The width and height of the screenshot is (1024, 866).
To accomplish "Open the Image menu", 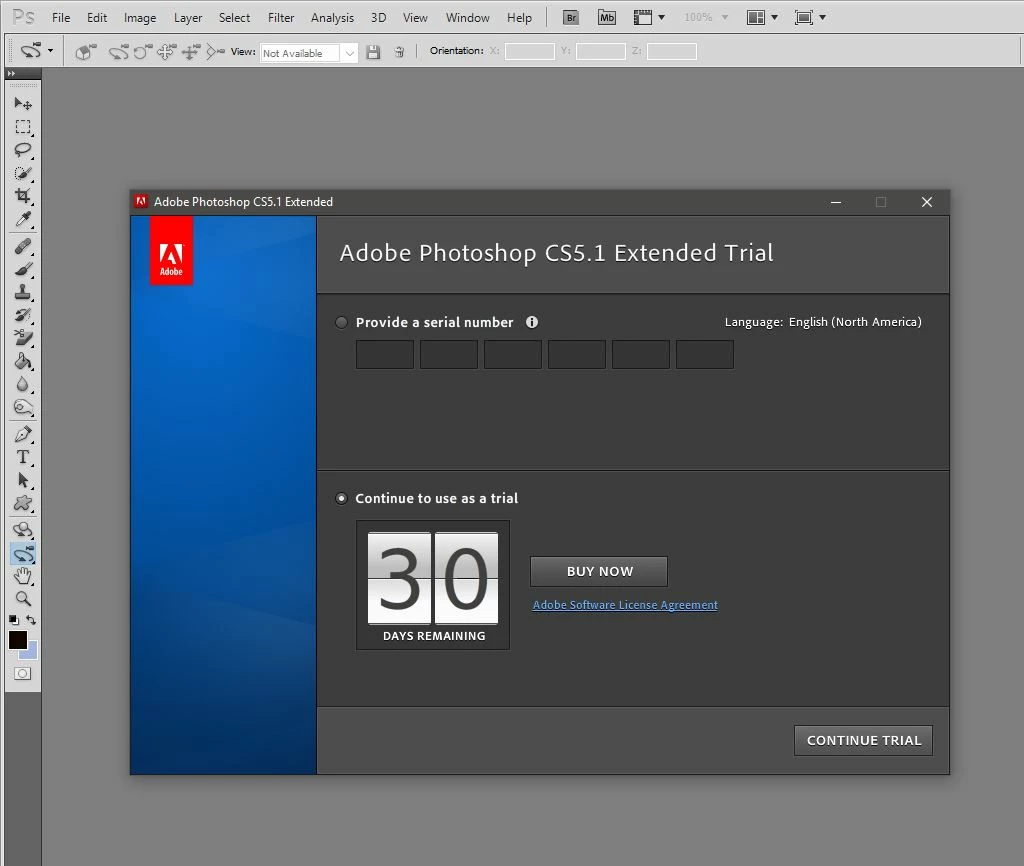I will click(x=140, y=18).
